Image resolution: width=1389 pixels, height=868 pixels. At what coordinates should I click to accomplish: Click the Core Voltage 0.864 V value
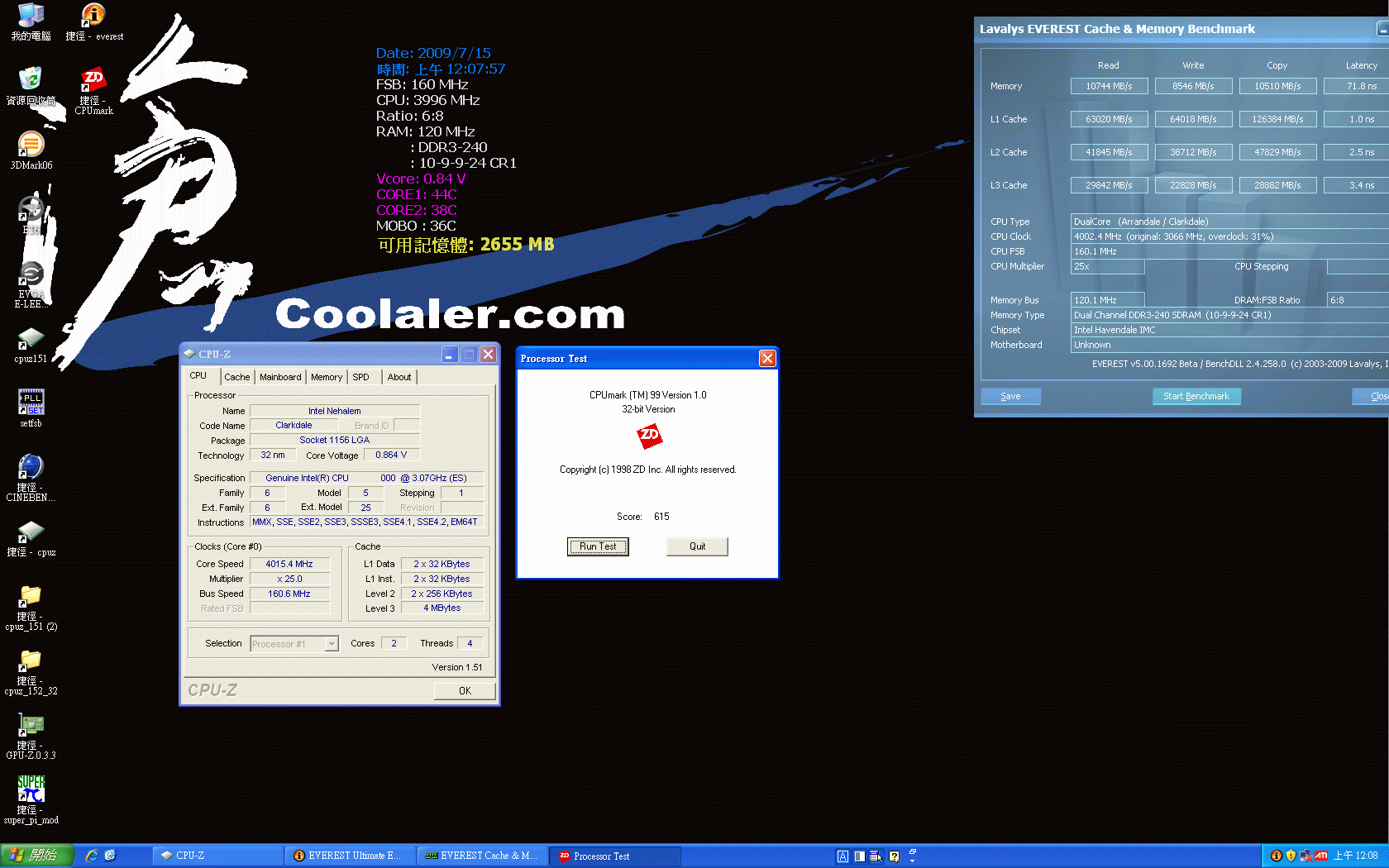391,455
